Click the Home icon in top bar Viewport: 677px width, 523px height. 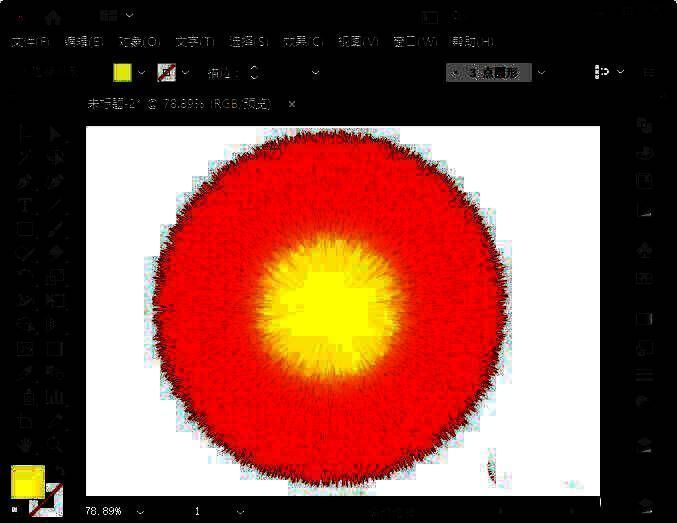coord(53,17)
